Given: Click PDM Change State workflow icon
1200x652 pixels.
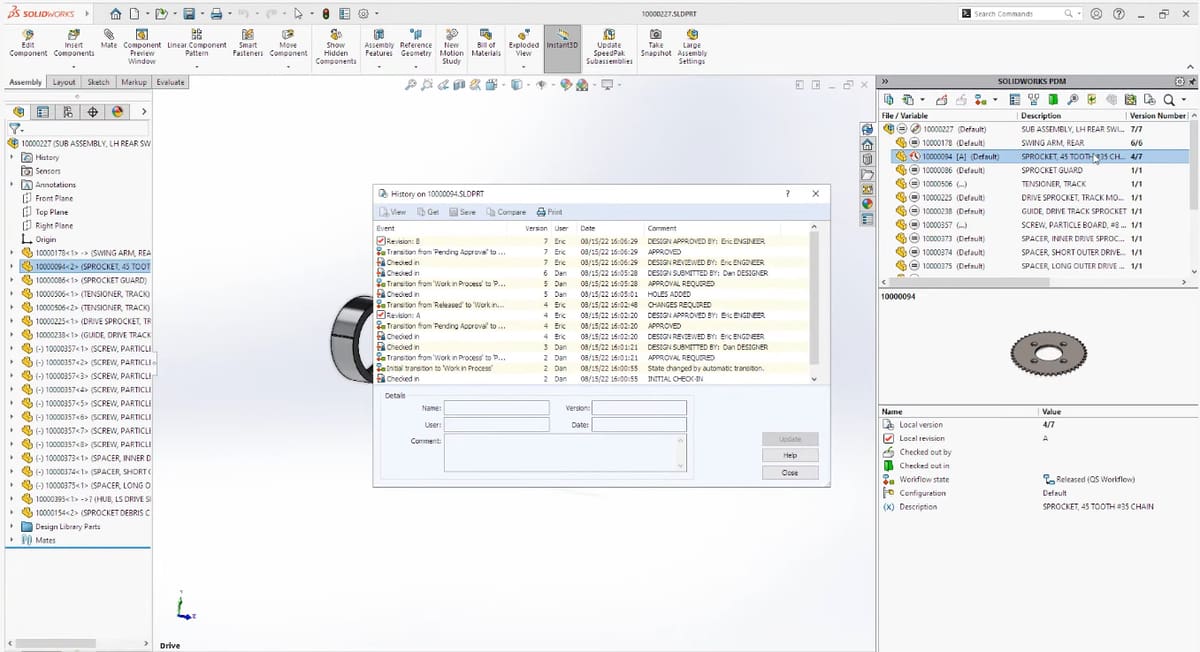Looking at the screenshot, I should 979,99.
